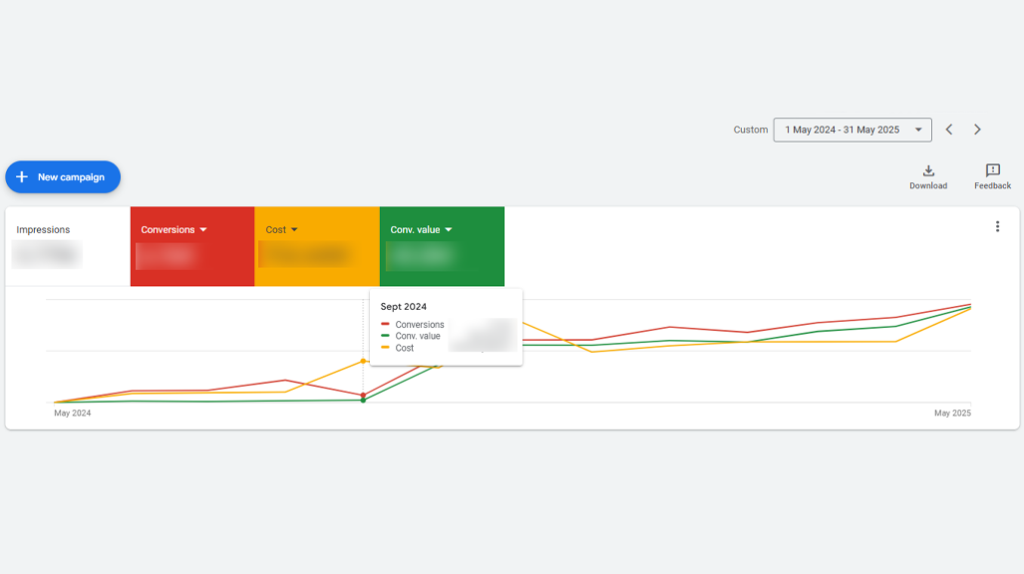Screen dimensions: 1024x574
Task: Open the 1 May 2024 - 31 May 2025 date picker
Action: pyautogui.click(x=852, y=130)
